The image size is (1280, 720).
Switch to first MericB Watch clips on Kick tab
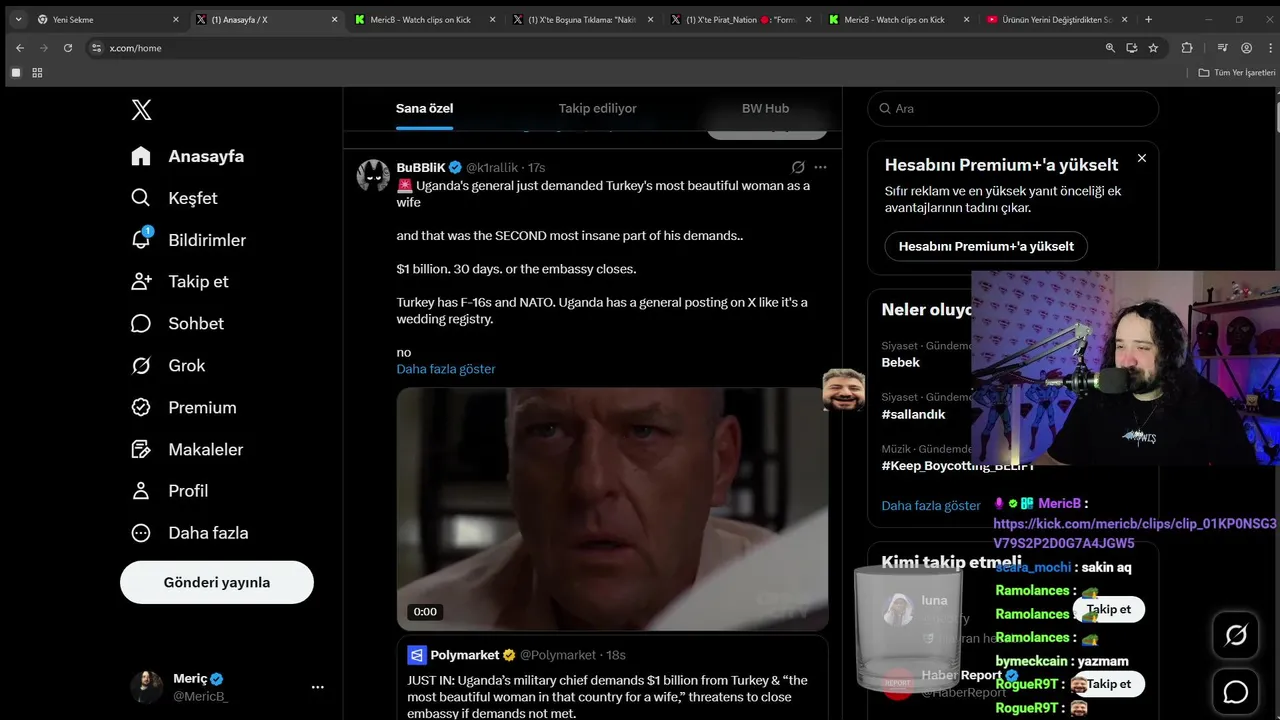coord(424,19)
